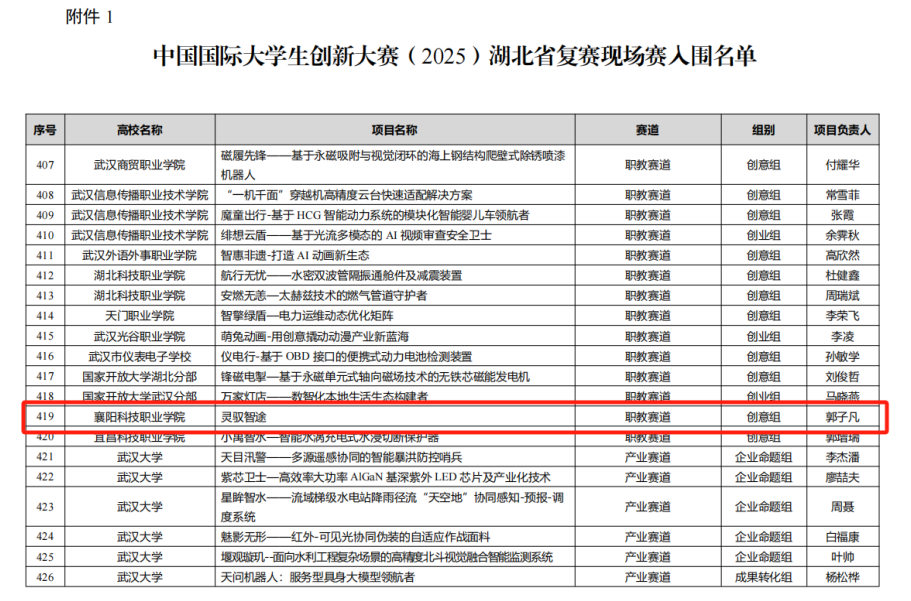
Task: Select the name 叶帅
Action: pyautogui.click(x=842, y=557)
